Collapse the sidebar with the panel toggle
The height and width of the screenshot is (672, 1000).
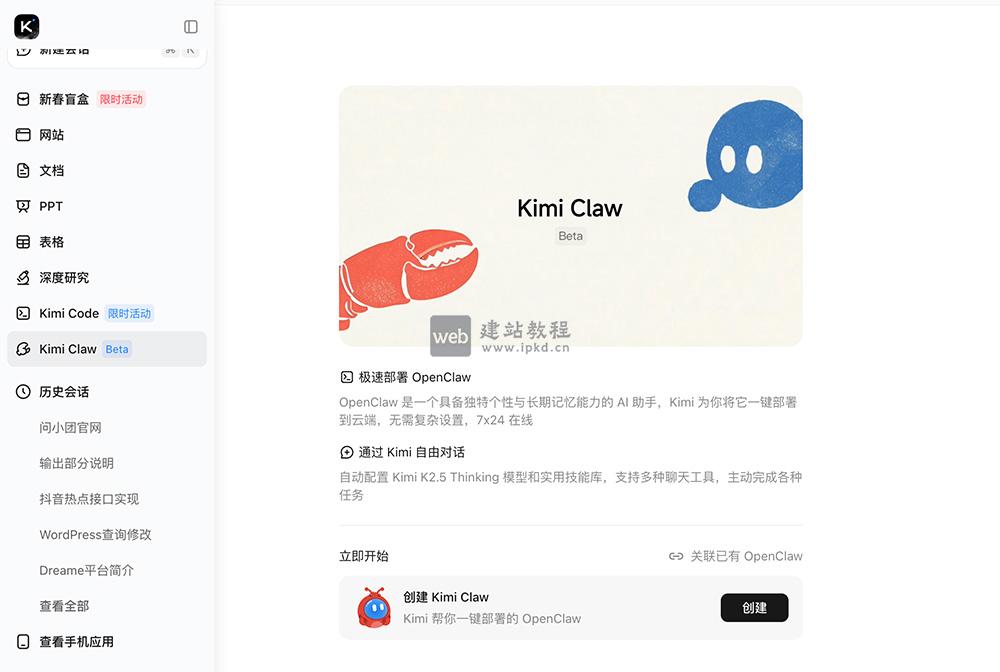click(190, 27)
